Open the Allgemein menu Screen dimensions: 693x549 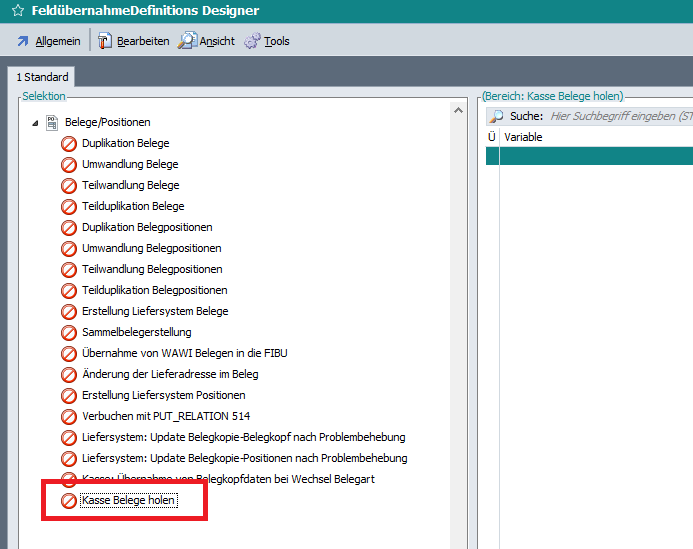tap(48, 41)
